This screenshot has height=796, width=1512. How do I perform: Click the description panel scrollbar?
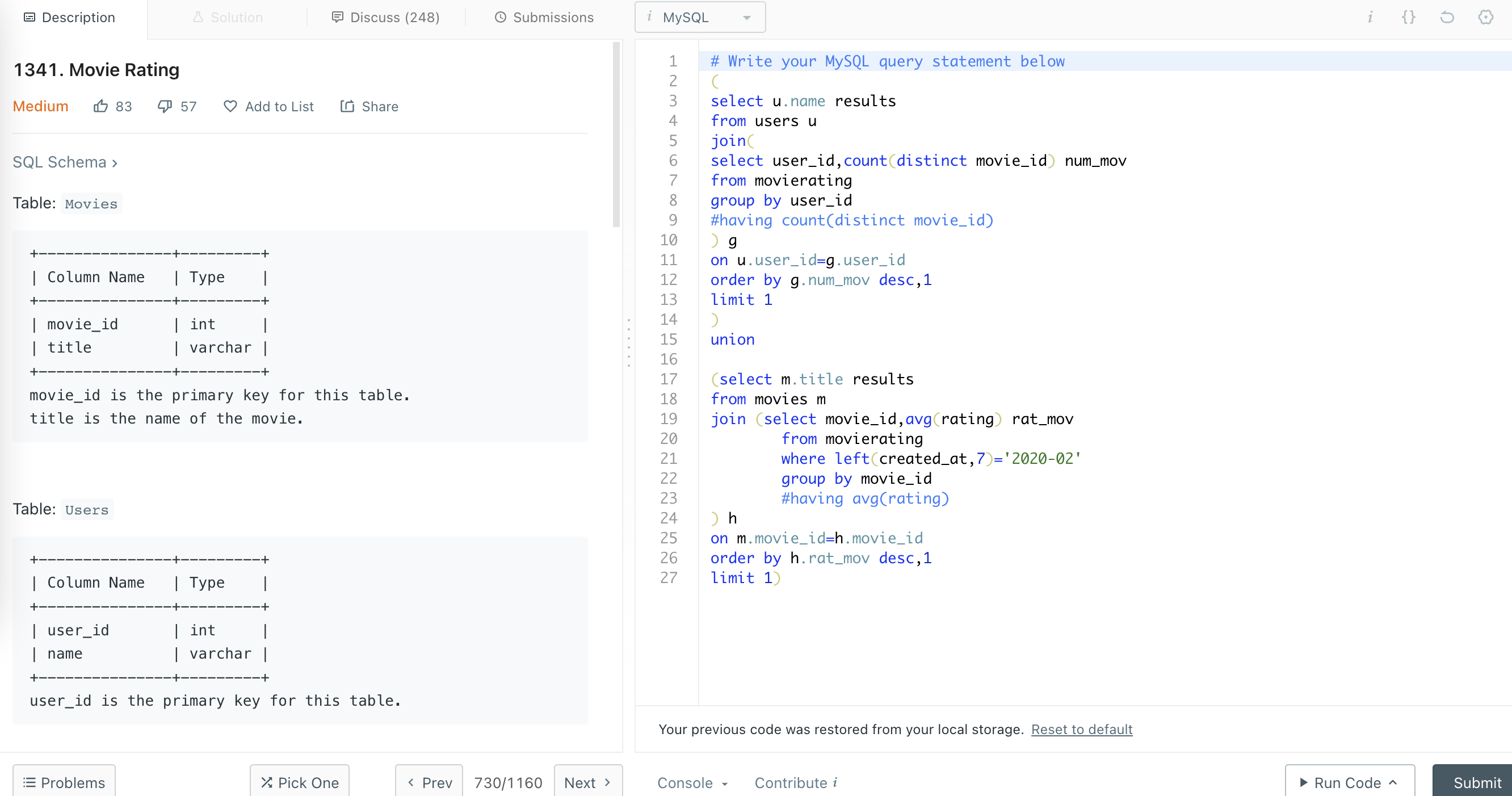click(616, 135)
